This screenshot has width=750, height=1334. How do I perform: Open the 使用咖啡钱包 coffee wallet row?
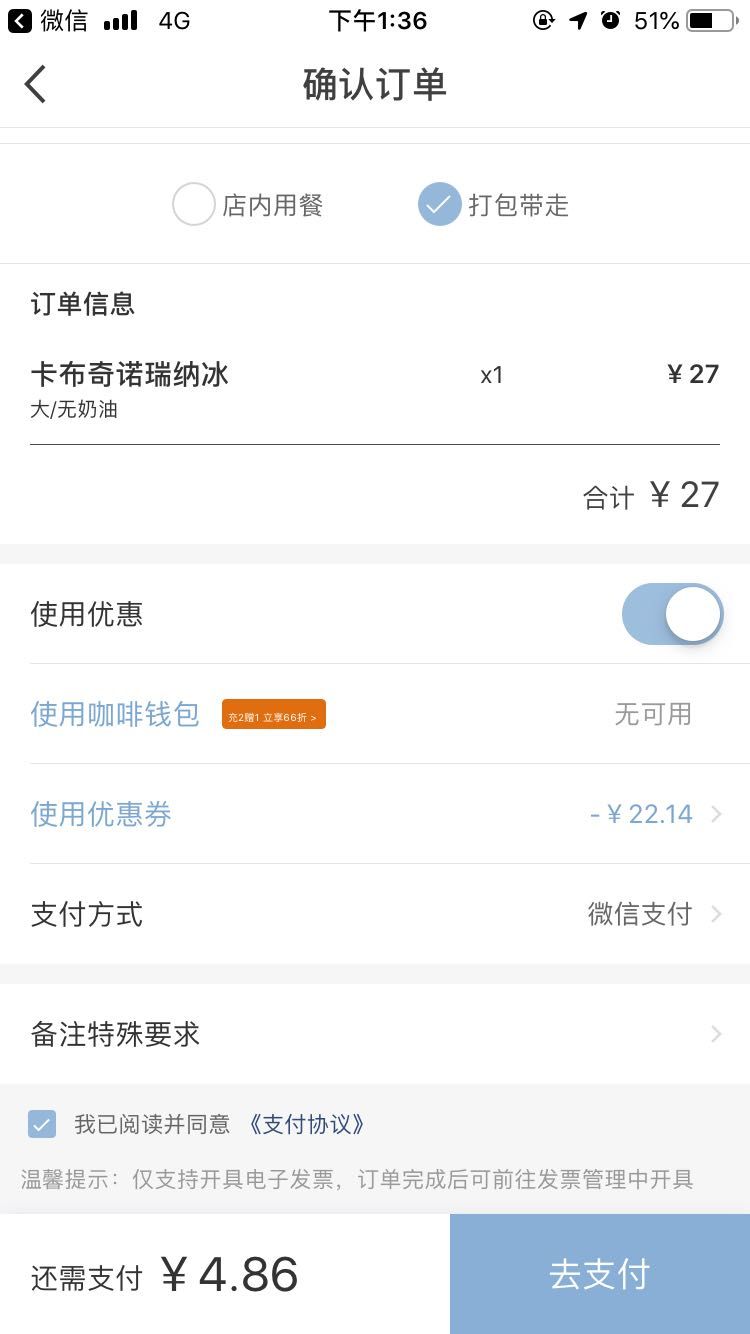pyautogui.click(x=115, y=714)
